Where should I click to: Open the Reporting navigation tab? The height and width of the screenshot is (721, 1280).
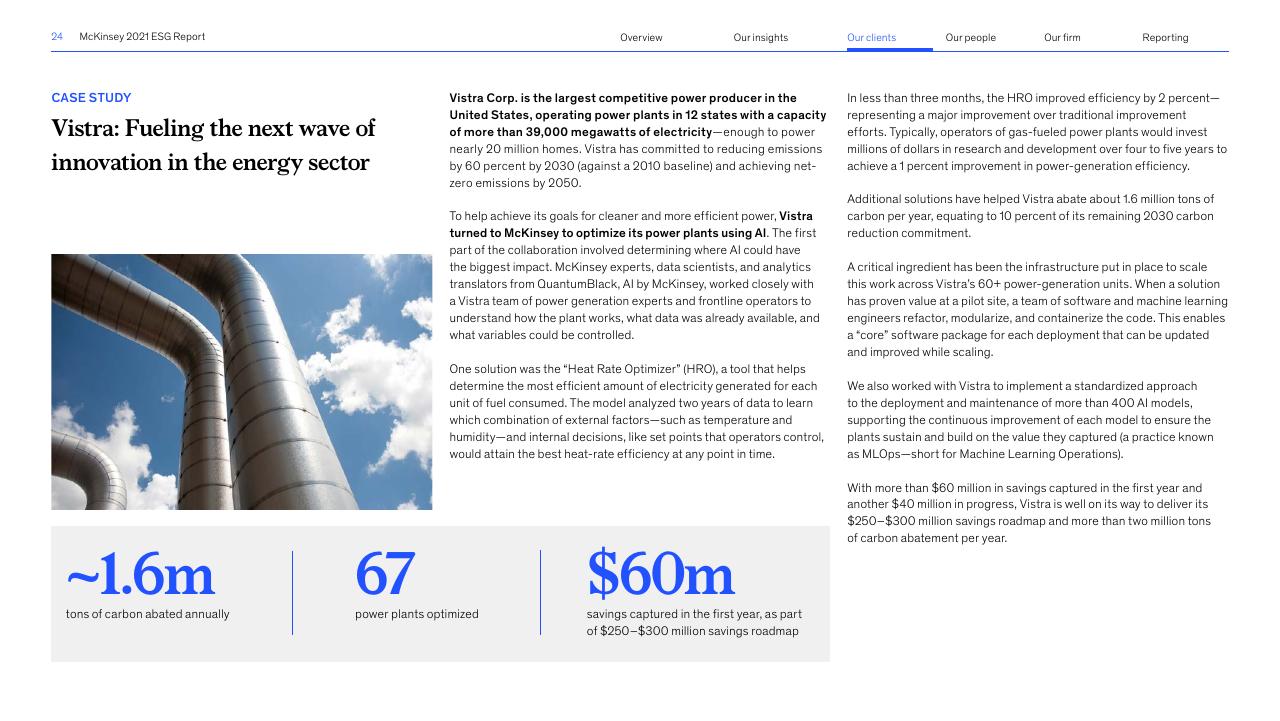(x=1165, y=38)
